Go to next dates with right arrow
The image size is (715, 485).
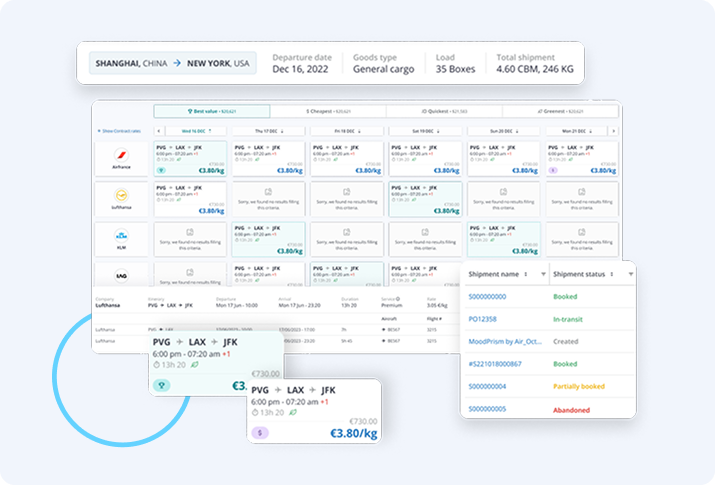[x=613, y=131]
